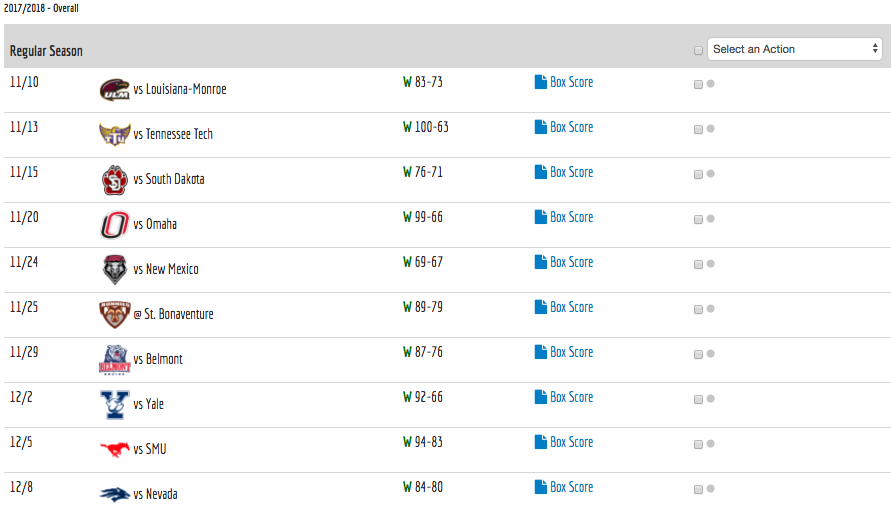The width and height of the screenshot is (891, 513).
Task: Select the checkbox in the Nevada row
Action: [x=698, y=489]
